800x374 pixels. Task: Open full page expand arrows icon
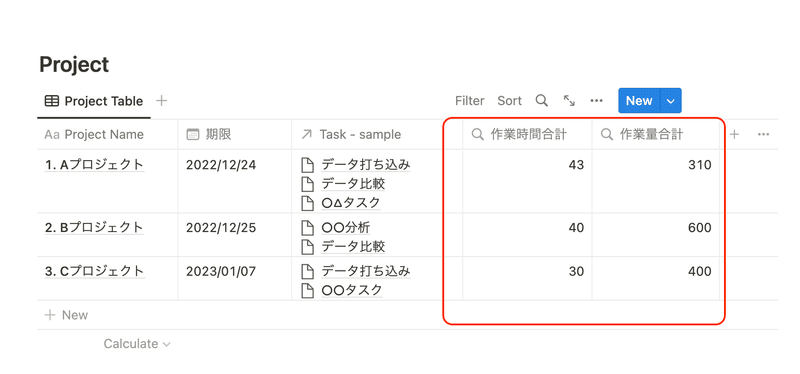(569, 101)
